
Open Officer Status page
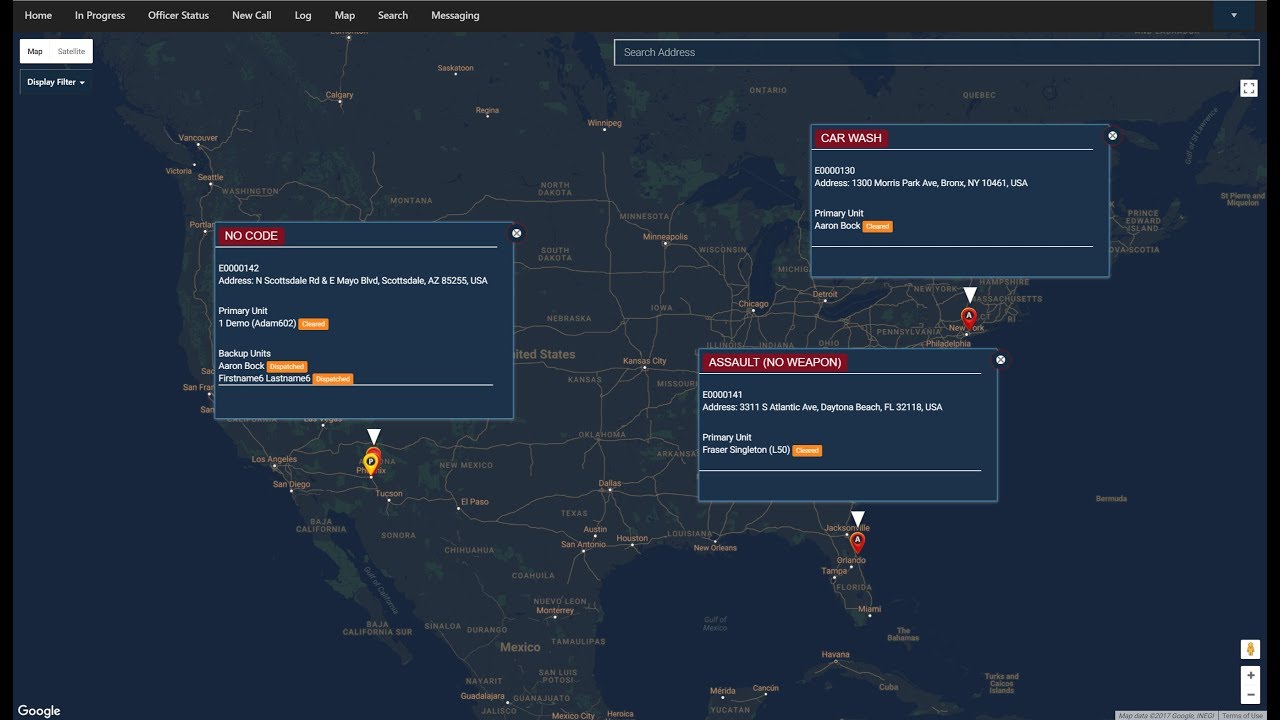coord(179,15)
